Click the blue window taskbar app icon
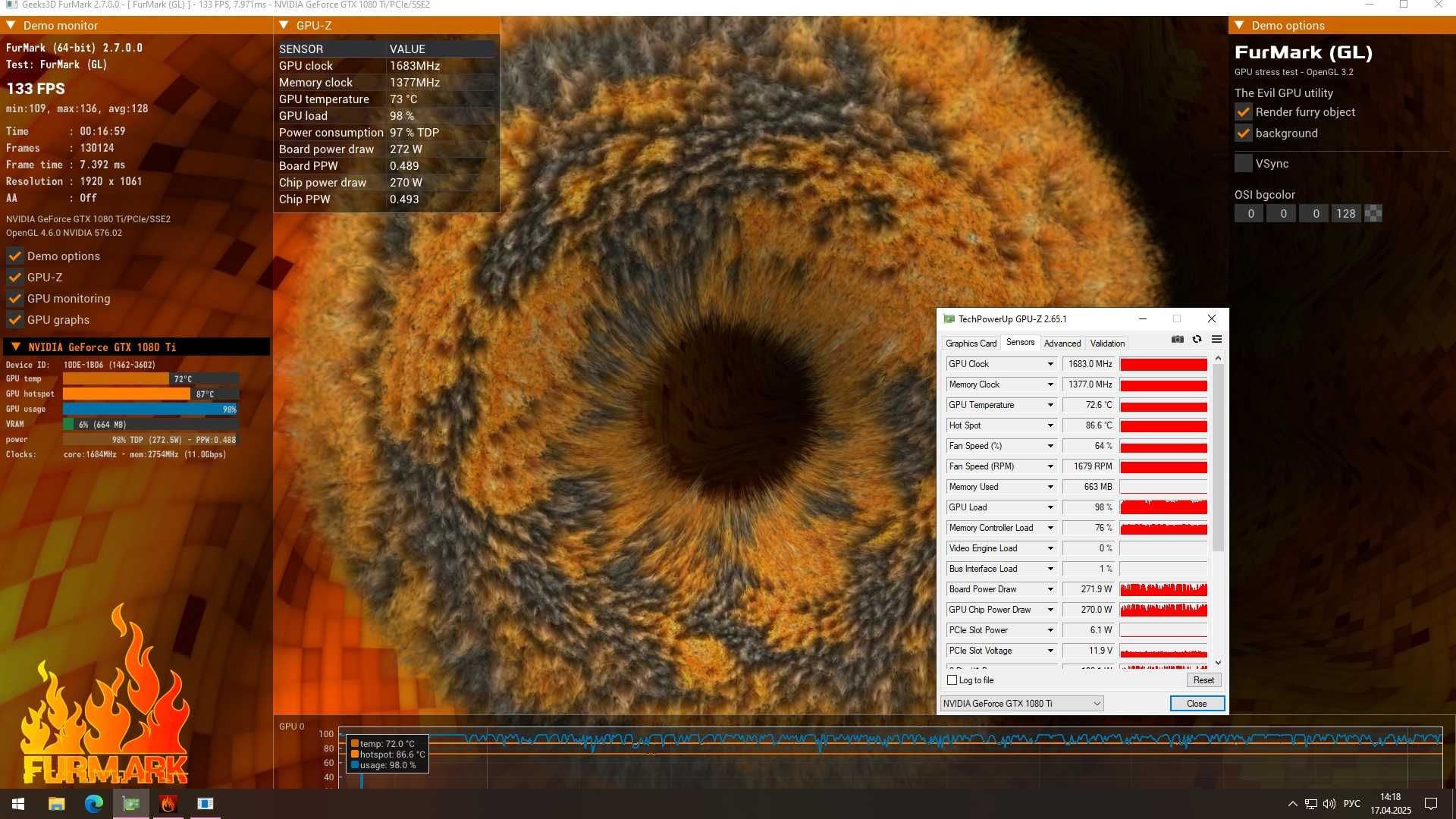 coord(206,804)
